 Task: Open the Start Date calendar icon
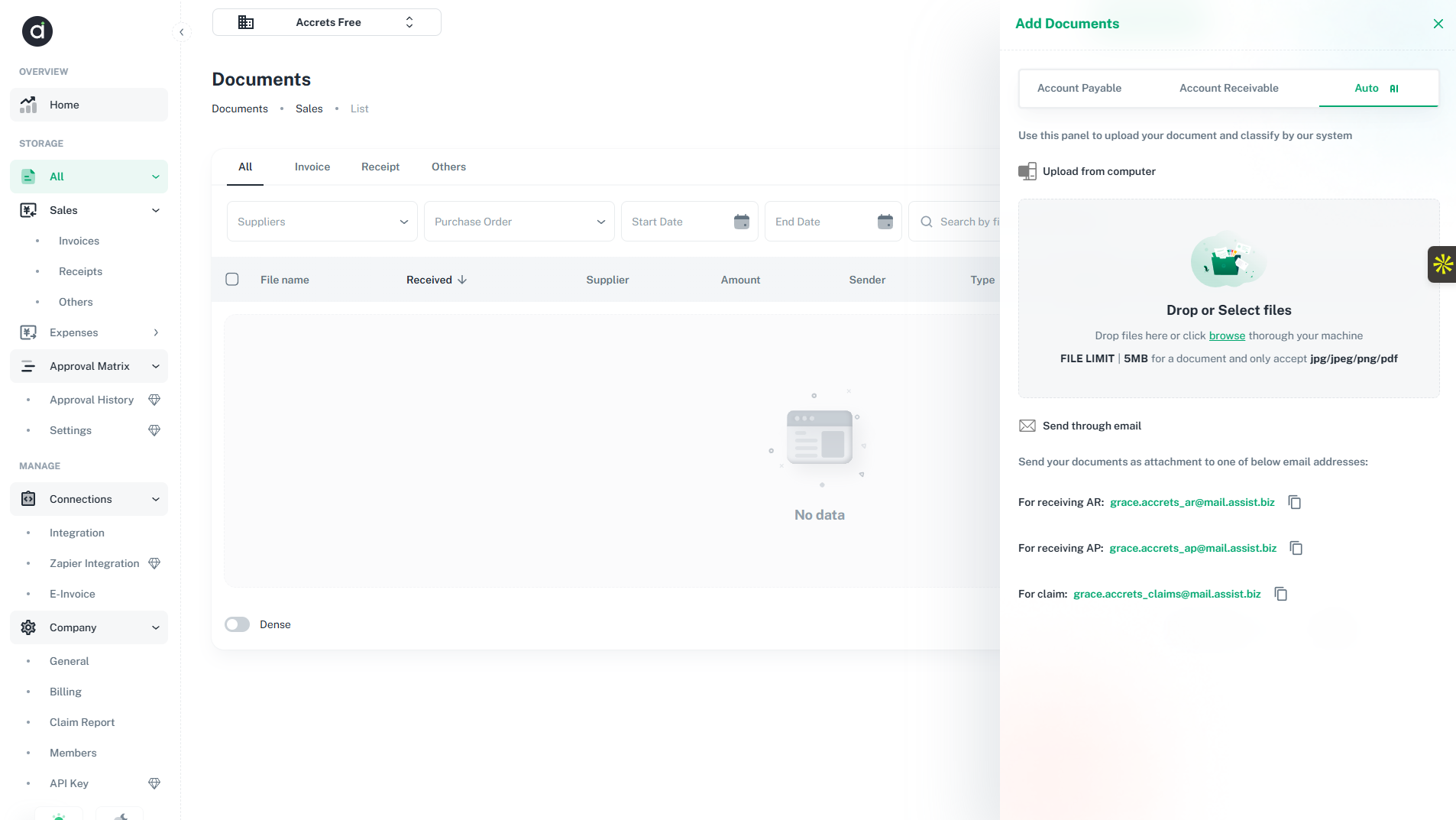pos(742,222)
